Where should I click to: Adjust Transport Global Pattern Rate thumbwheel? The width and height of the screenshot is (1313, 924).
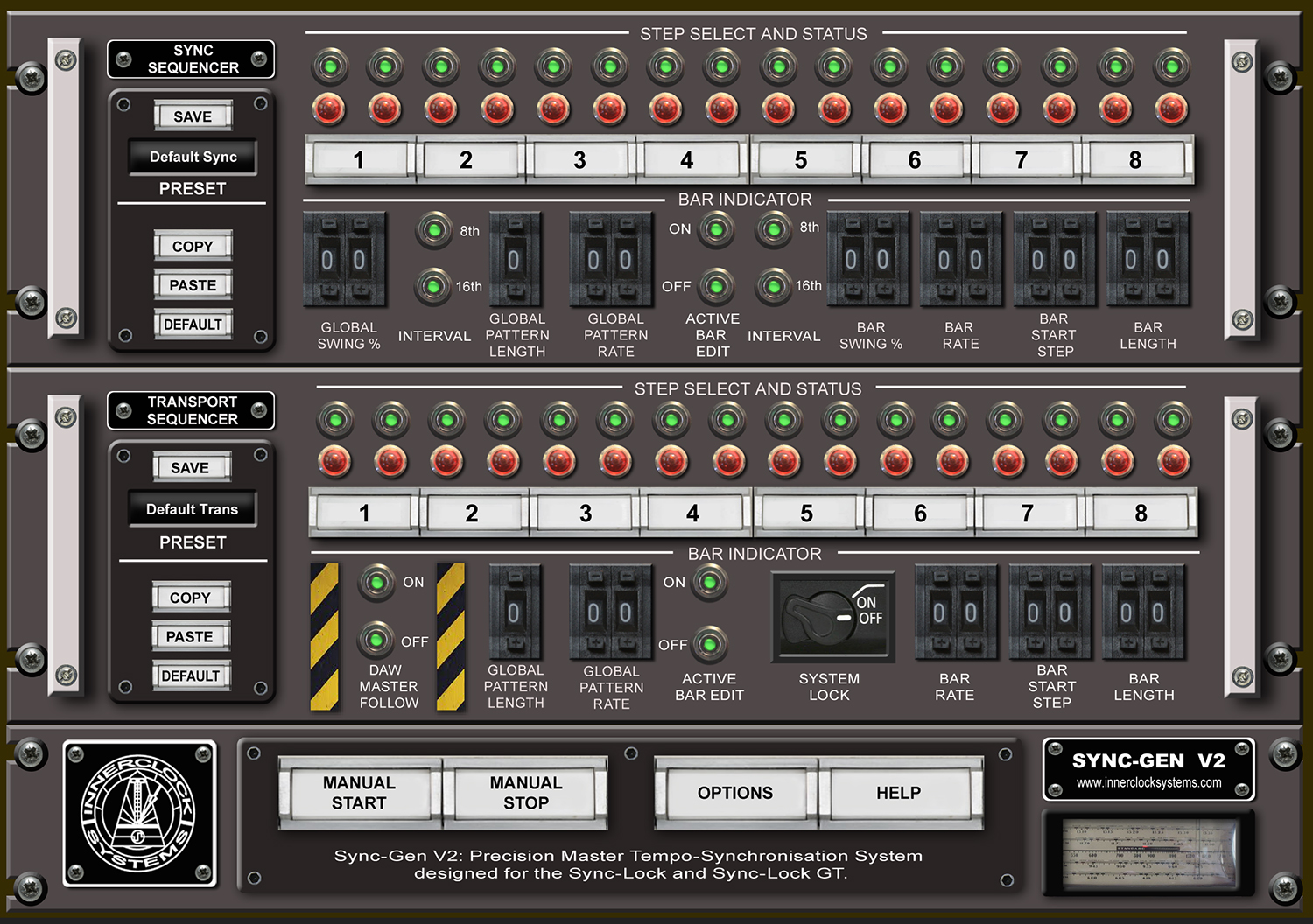pyautogui.click(x=610, y=612)
